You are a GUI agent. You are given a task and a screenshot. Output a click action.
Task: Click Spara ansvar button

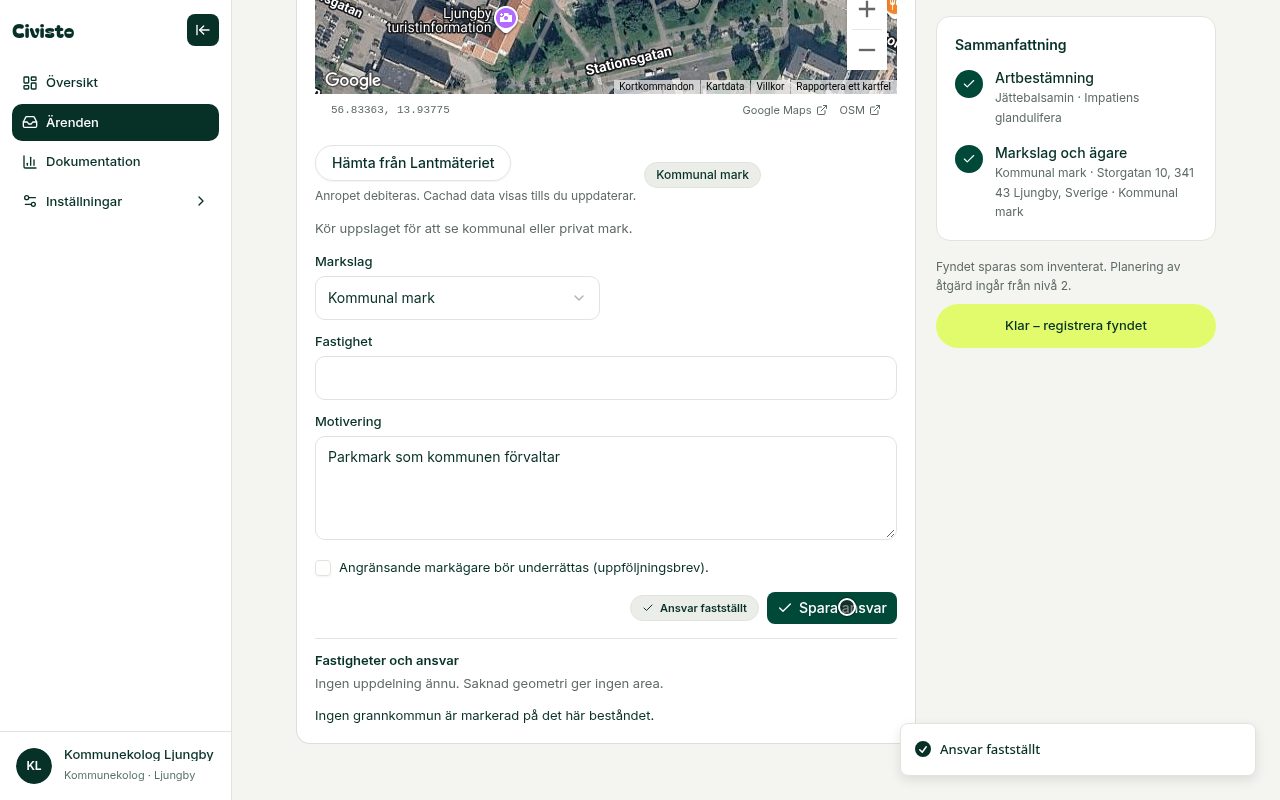point(832,608)
